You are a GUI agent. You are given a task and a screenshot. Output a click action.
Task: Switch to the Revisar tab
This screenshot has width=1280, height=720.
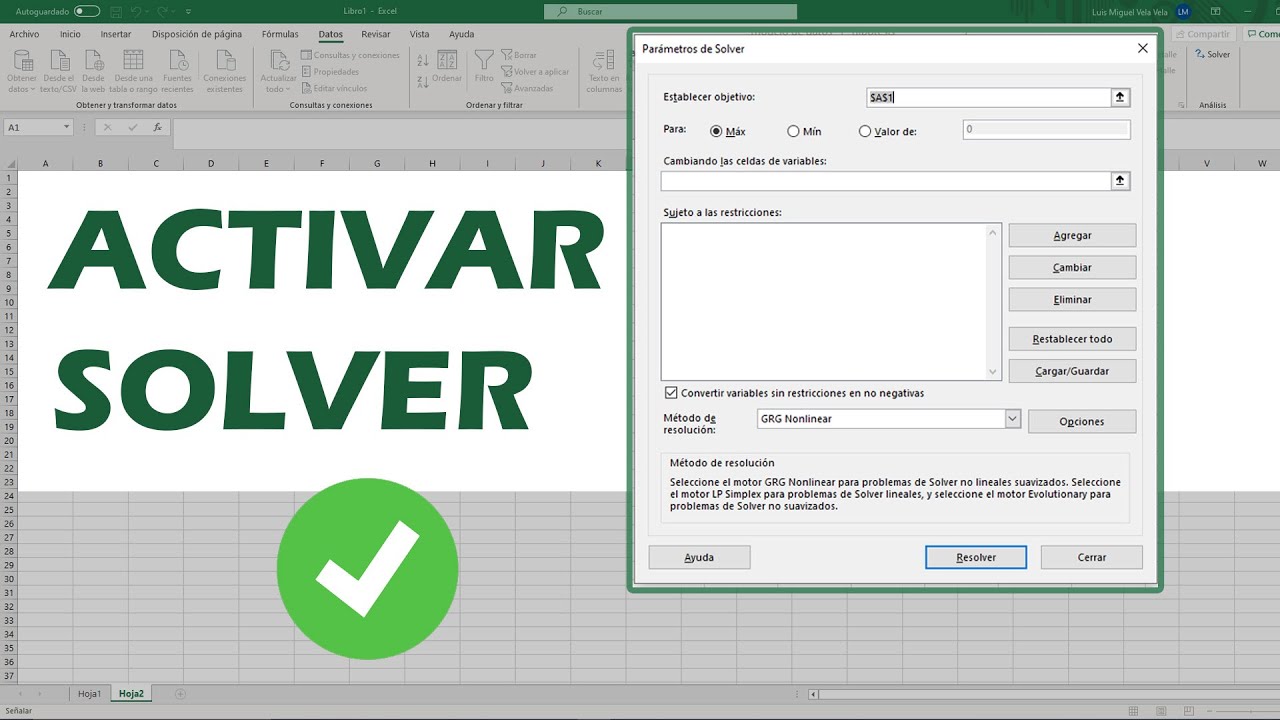click(376, 34)
